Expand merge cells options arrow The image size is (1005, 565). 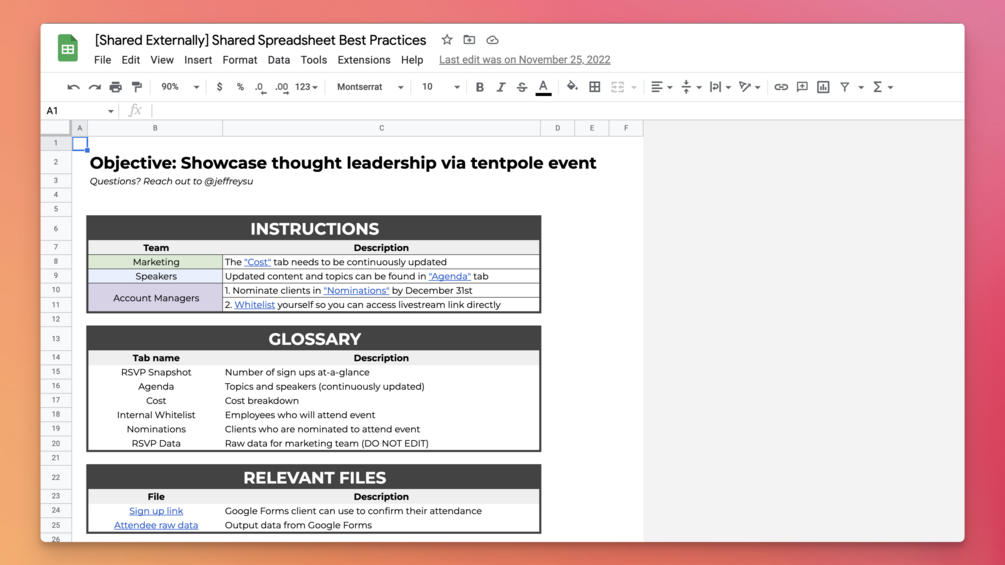click(634, 87)
